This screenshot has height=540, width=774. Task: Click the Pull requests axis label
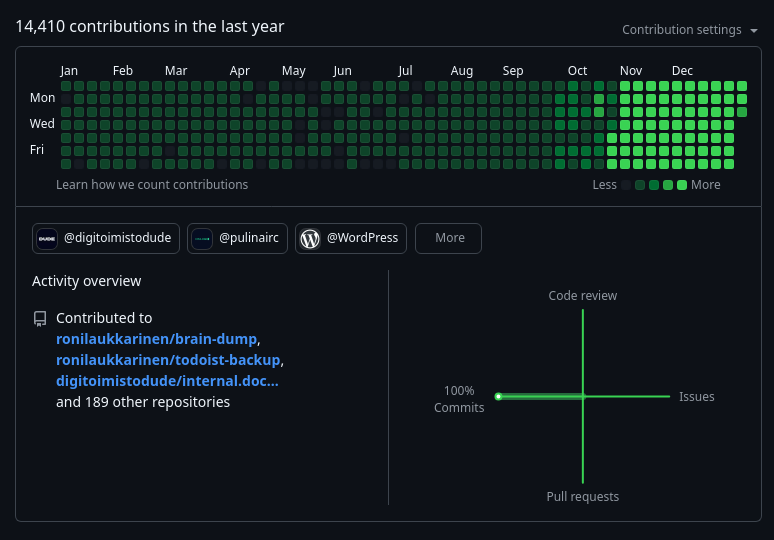tap(582, 497)
